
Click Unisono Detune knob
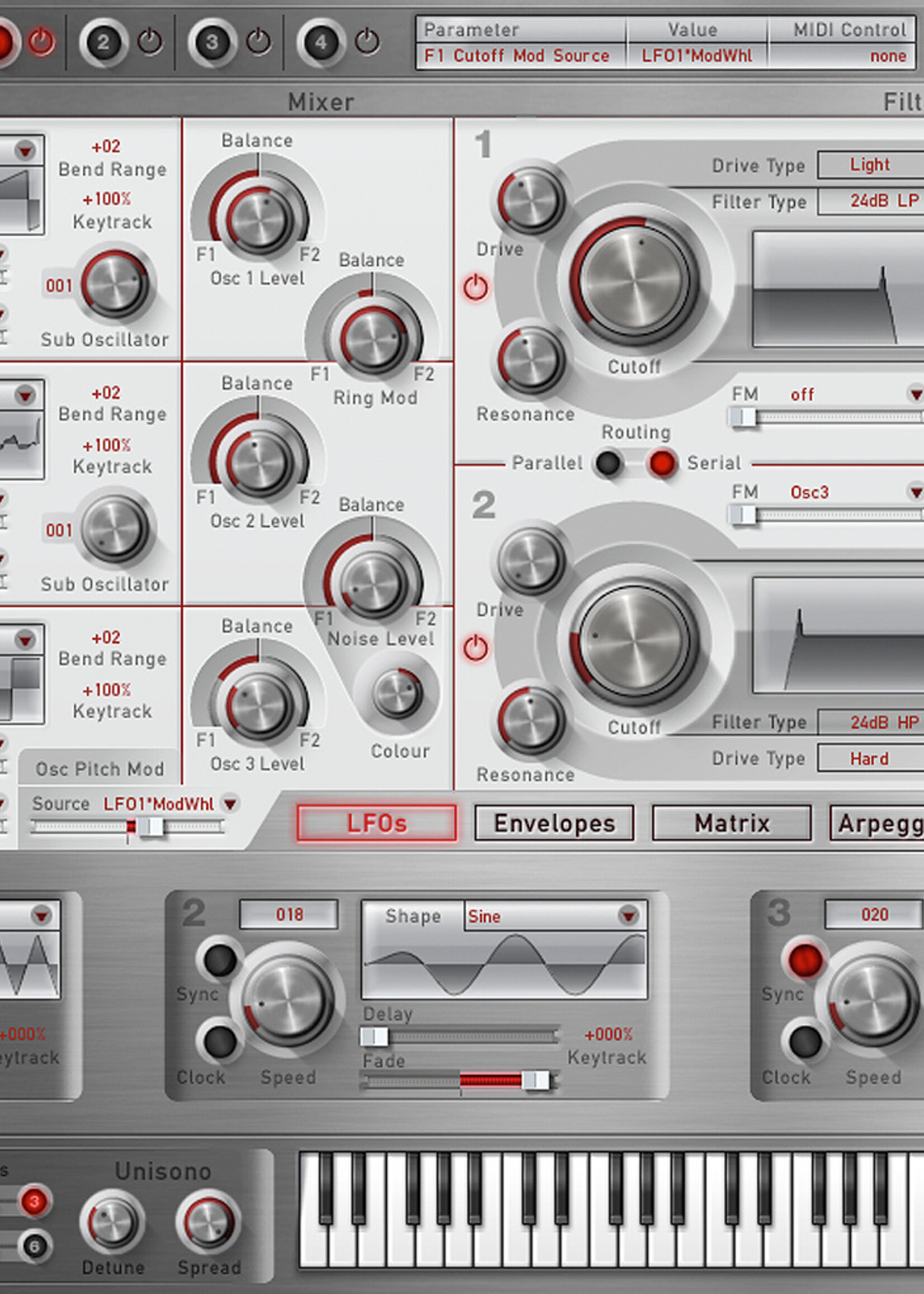tap(111, 1222)
